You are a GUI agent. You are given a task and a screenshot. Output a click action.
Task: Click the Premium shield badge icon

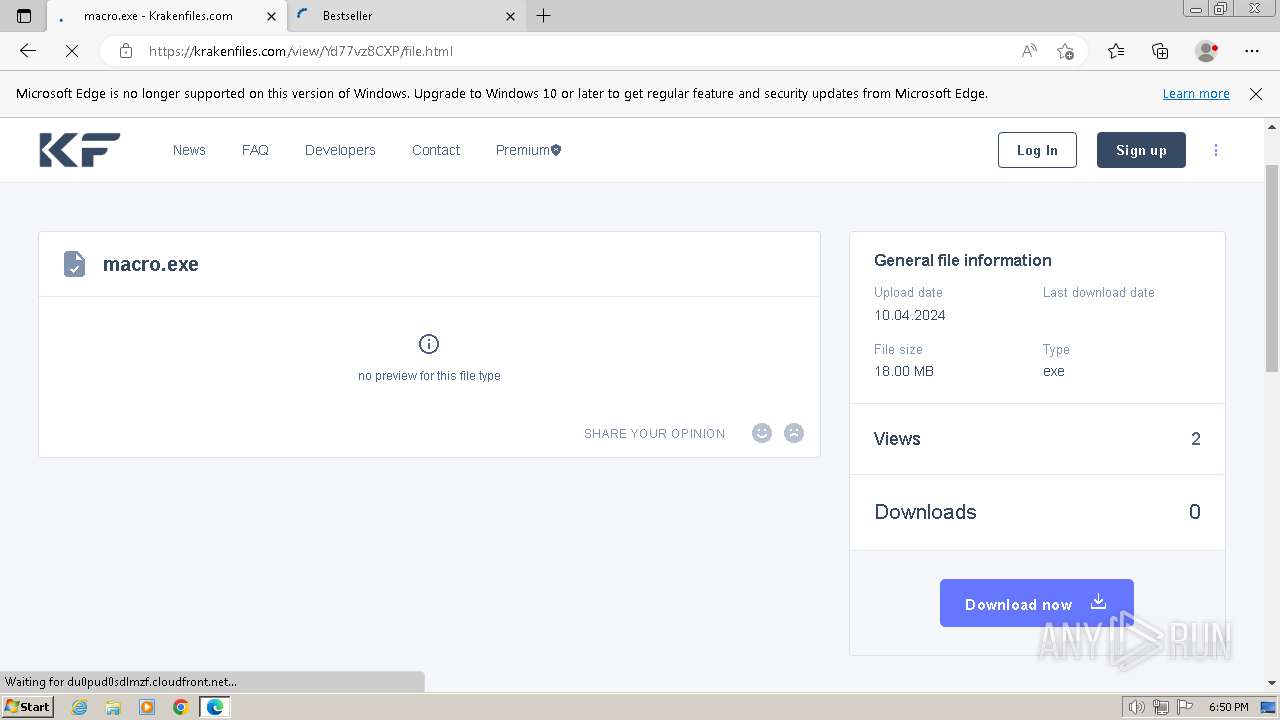click(556, 150)
